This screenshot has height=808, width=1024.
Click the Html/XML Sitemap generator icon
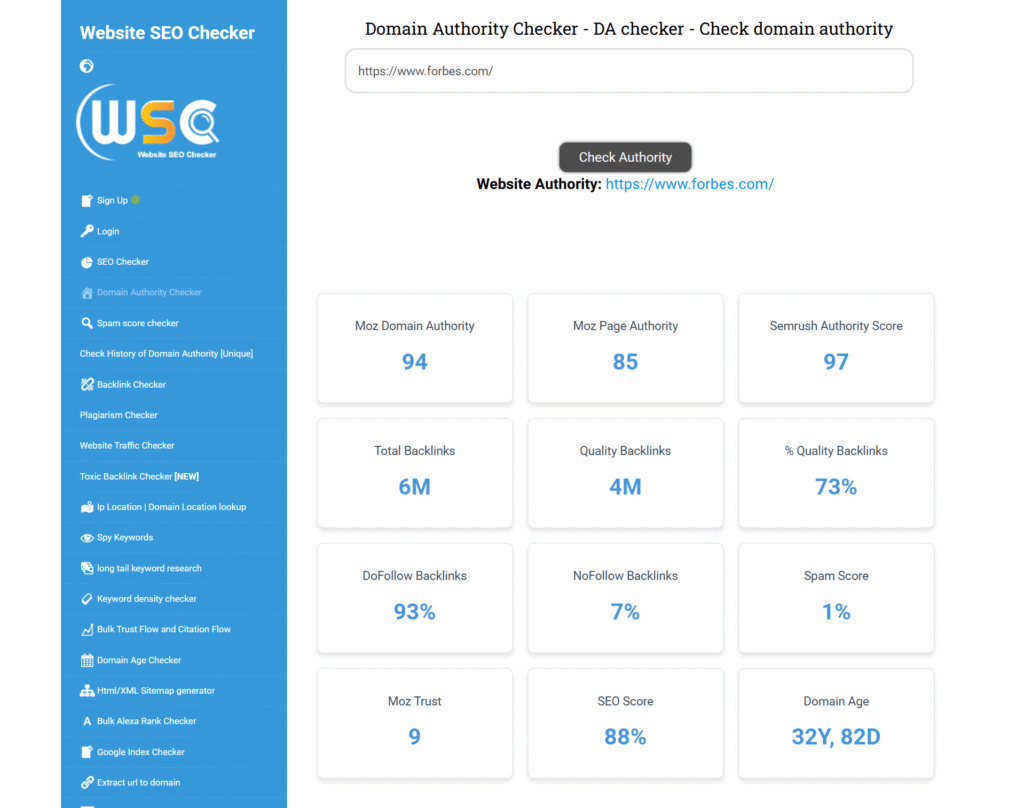tap(86, 691)
